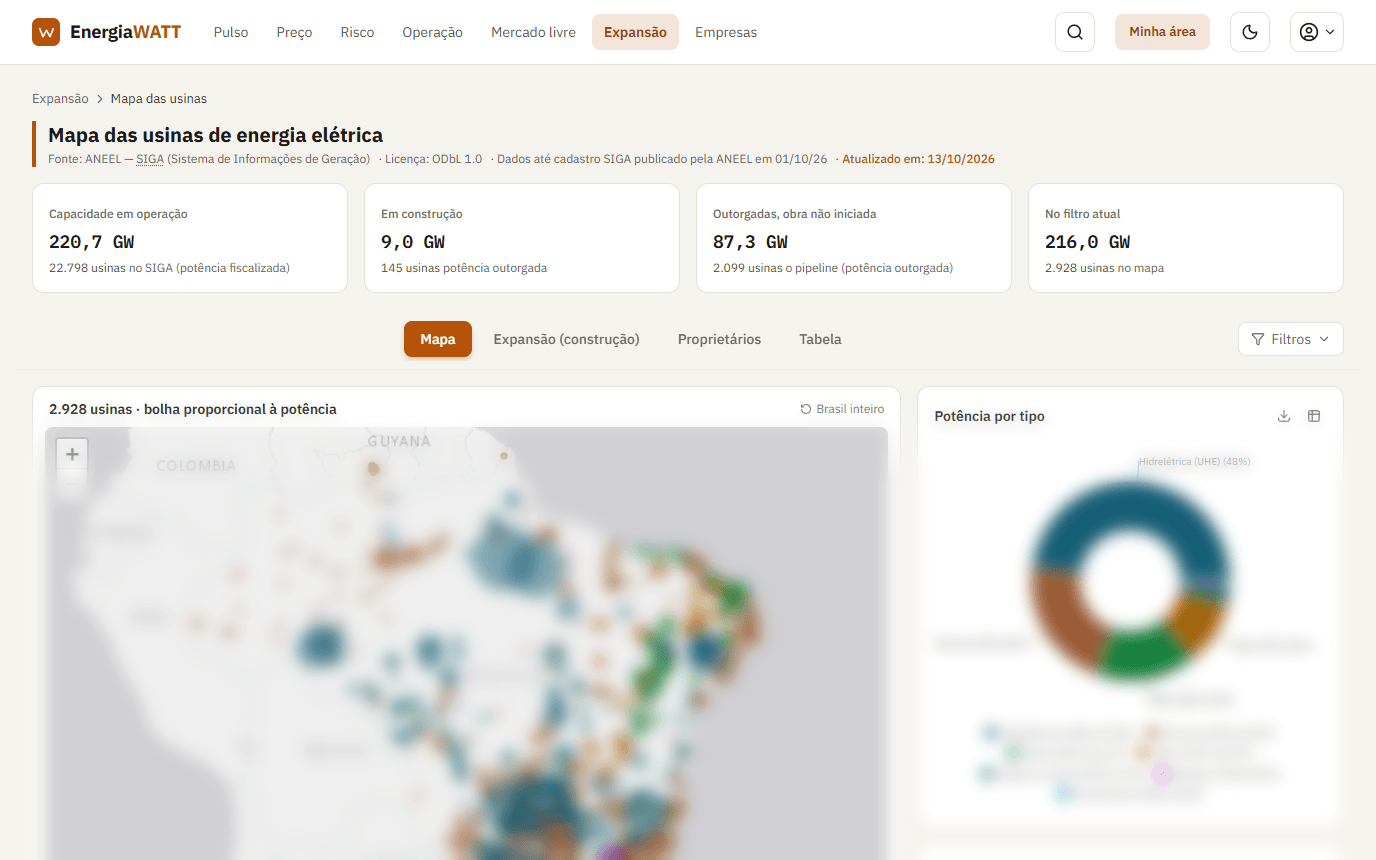Screen dimensions: 1376x860
Task: Click No filtro atual card
Action: (1186, 238)
